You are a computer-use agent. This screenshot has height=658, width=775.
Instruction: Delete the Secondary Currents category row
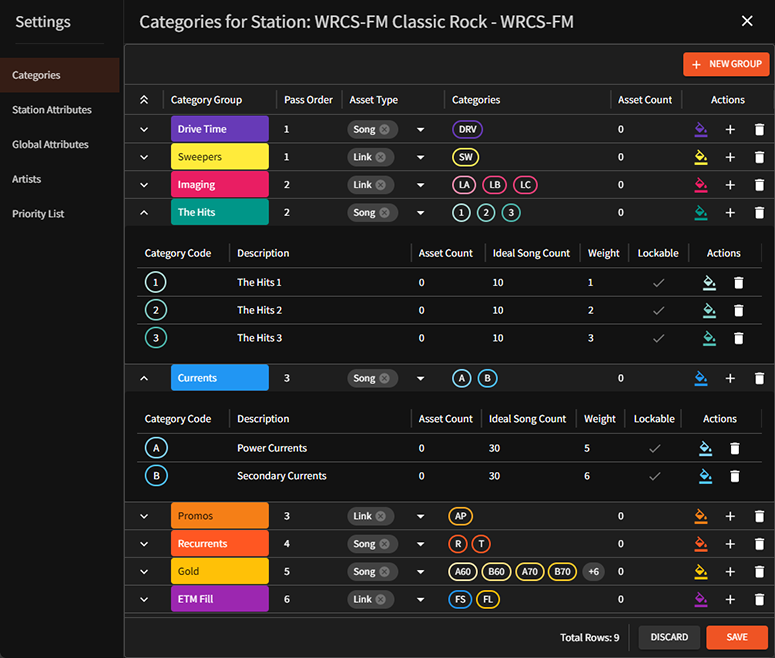click(734, 476)
